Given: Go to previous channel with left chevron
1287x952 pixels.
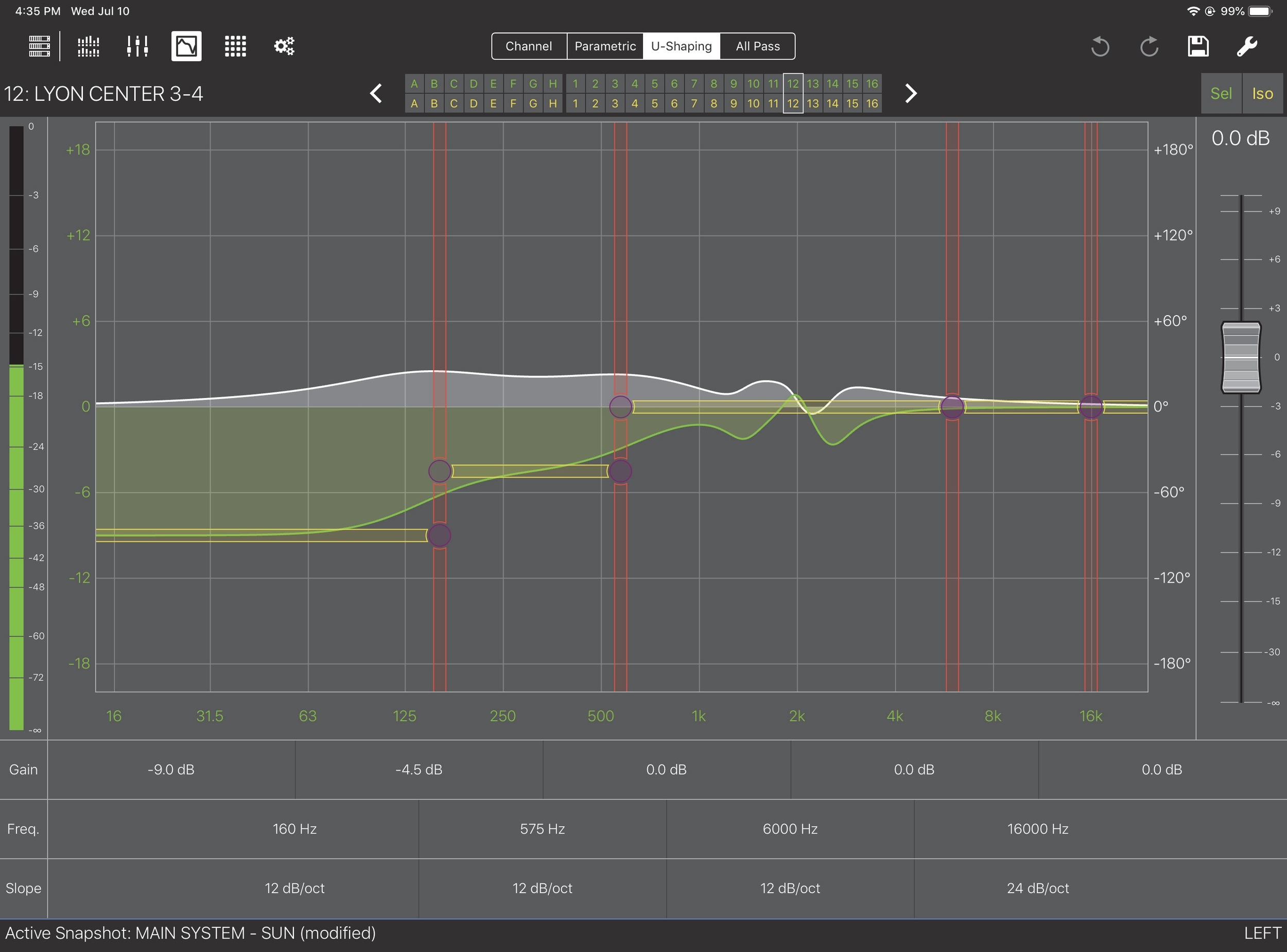Looking at the screenshot, I should (376, 93).
